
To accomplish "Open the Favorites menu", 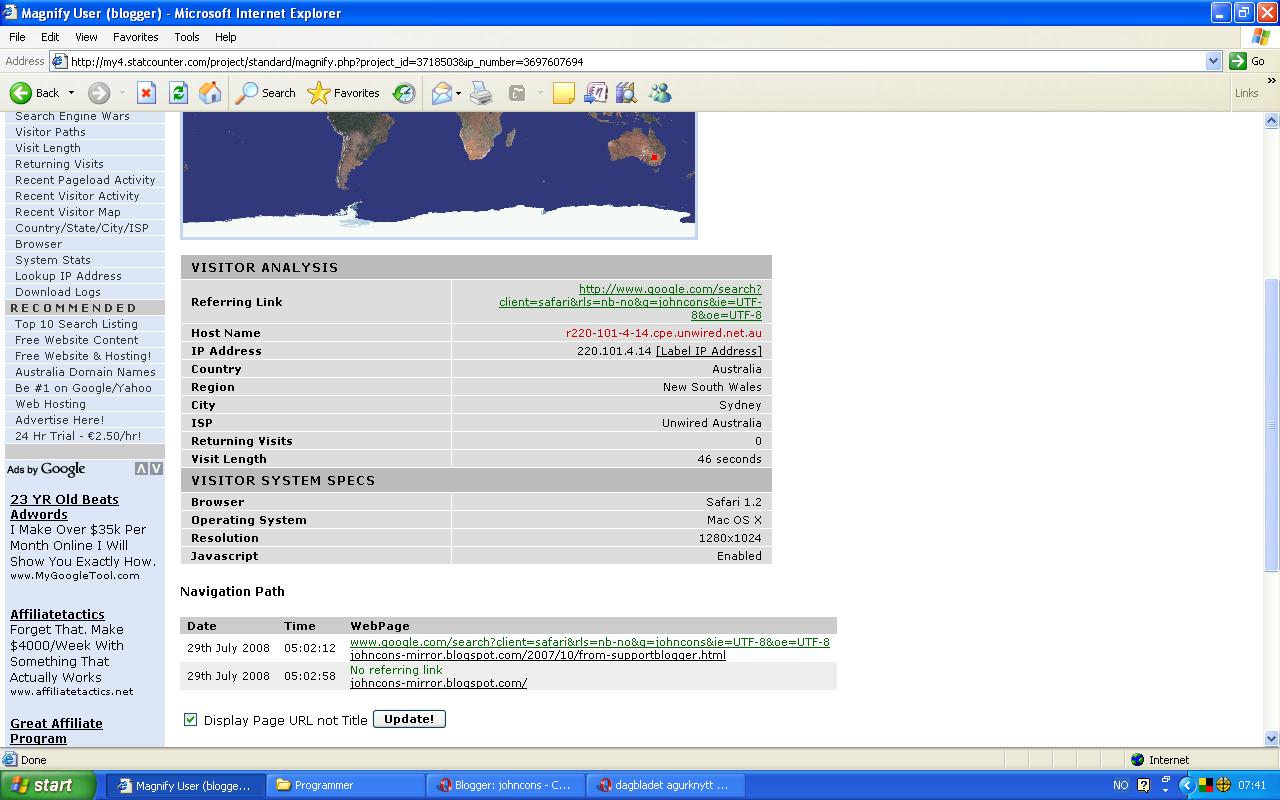I will coord(136,37).
